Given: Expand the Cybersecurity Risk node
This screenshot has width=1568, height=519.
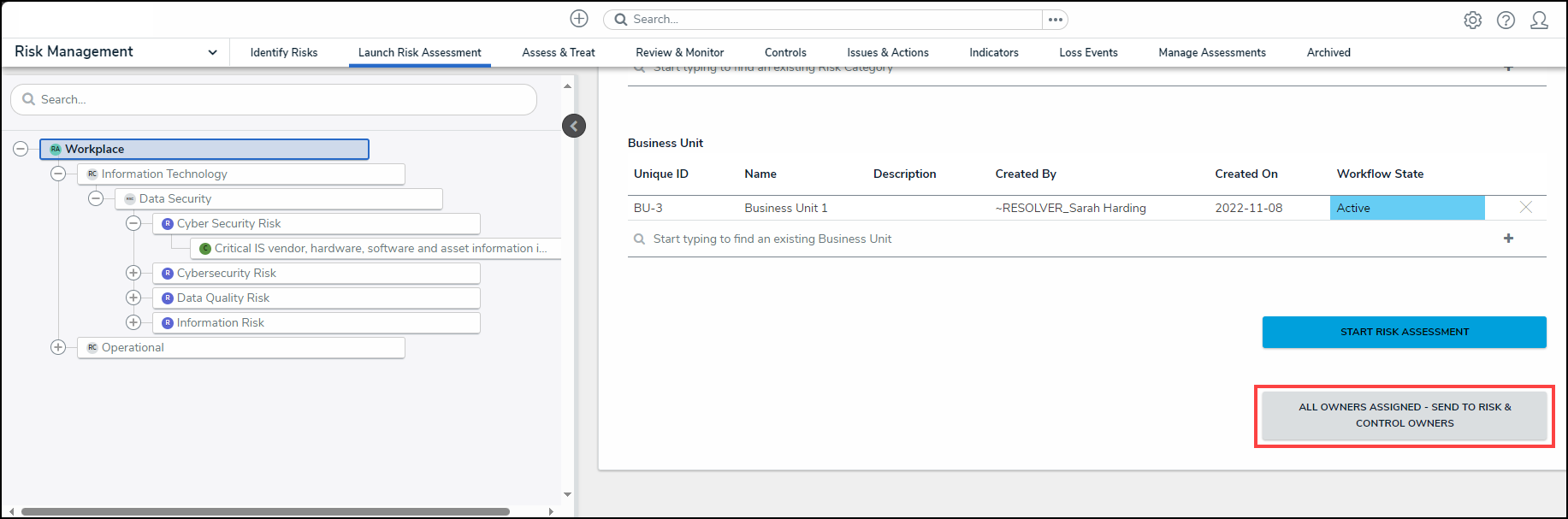Looking at the screenshot, I should (x=133, y=273).
